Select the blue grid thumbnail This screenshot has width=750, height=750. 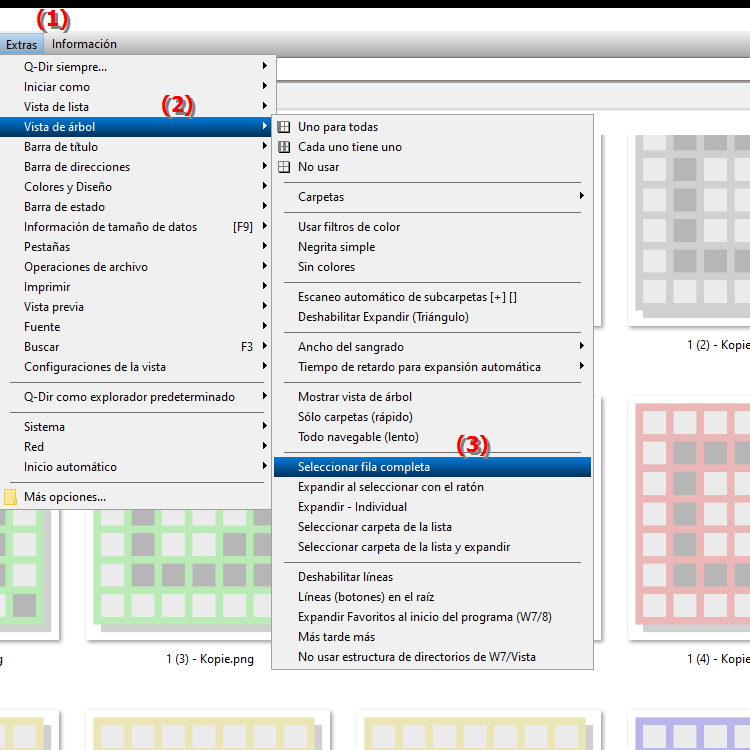click(689, 730)
